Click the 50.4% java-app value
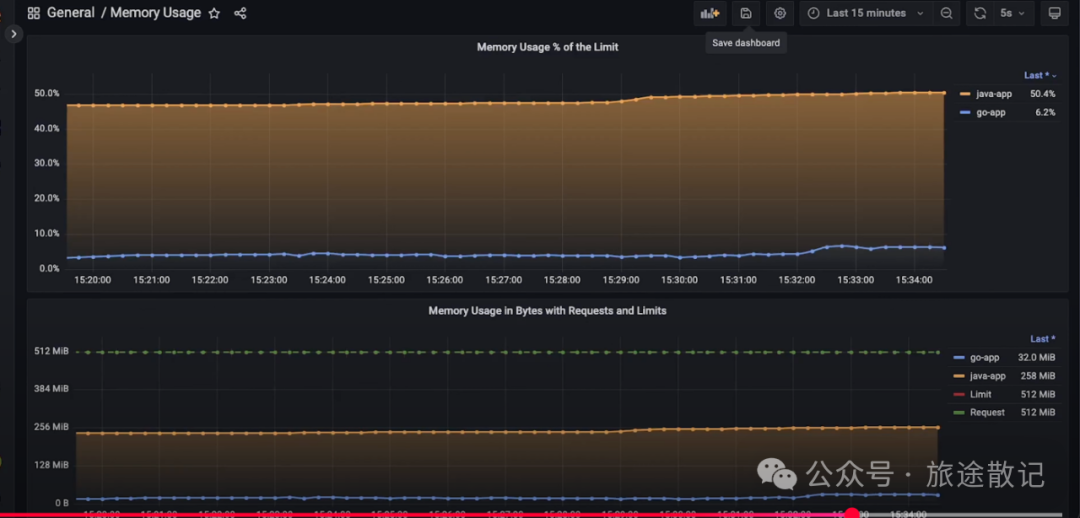This screenshot has height=518, width=1080. pos(1043,94)
